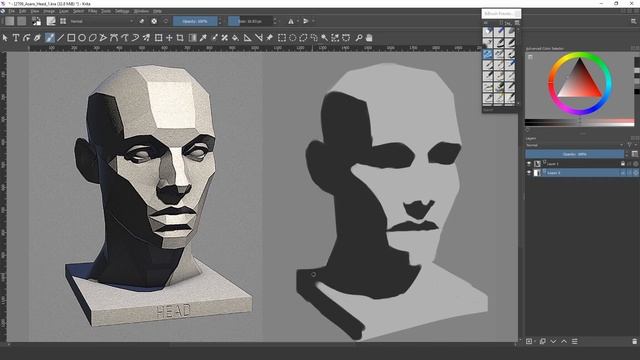640x360 pixels.
Task: Select the Elliptical Selection tool
Action: [x=293, y=38]
